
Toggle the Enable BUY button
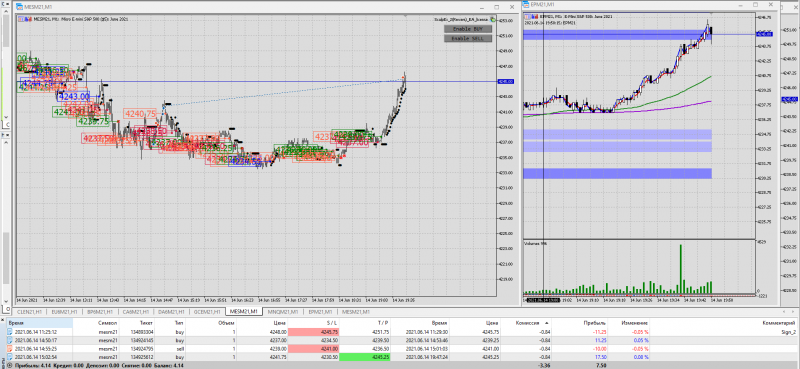[x=468, y=29]
